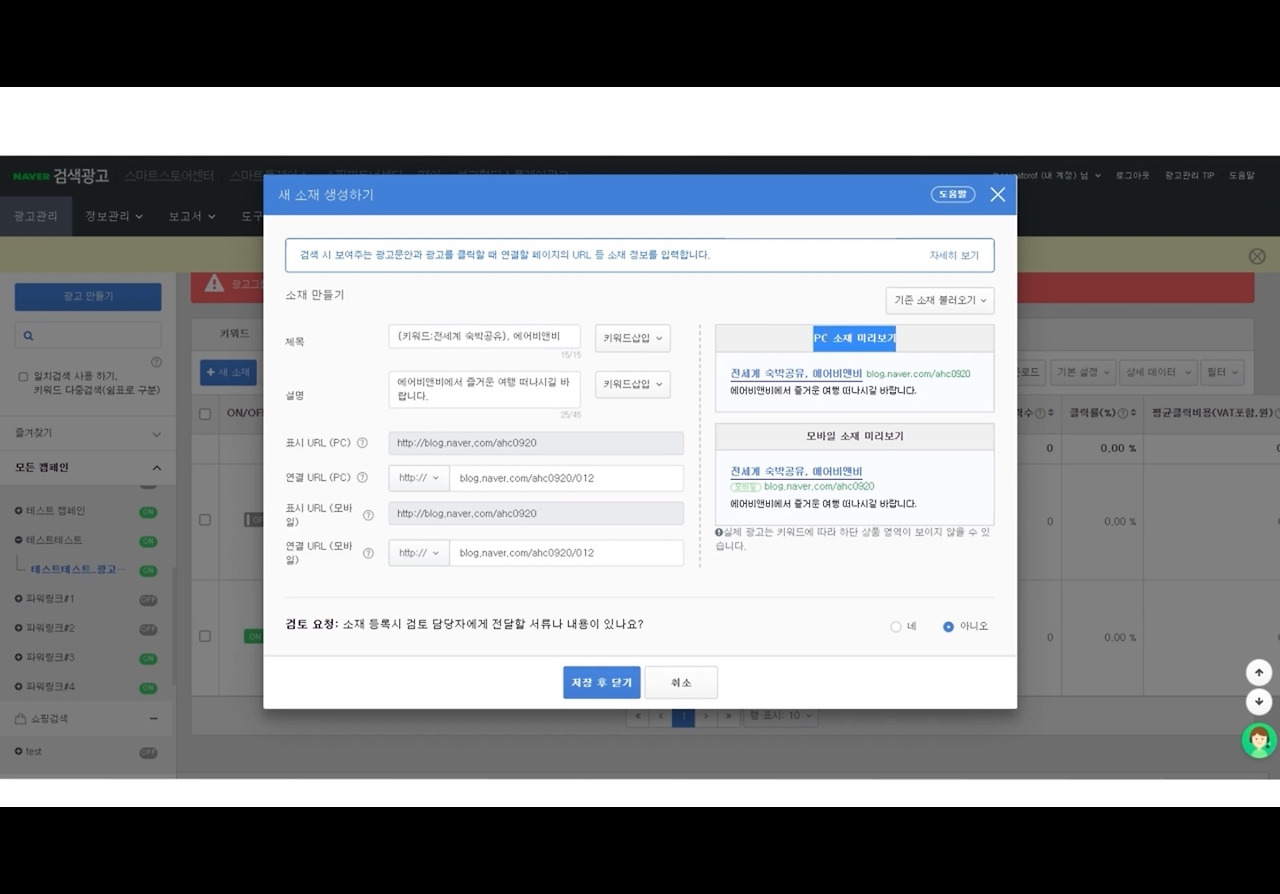This screenshot has width=1280, height=894.
Task: Open the 기본 설정 dropdown in the background table
Action: (x=1082, y=372)
